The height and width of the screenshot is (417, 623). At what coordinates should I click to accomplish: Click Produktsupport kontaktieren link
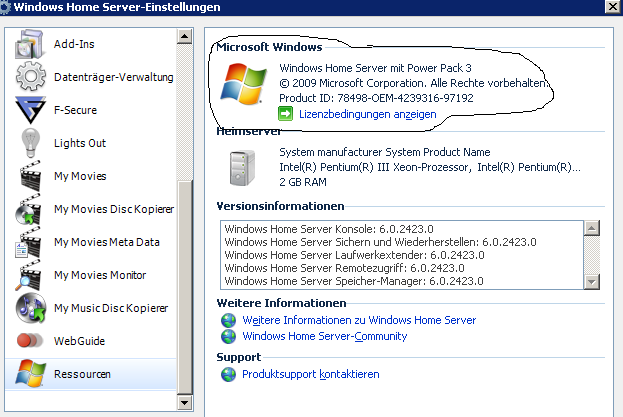point(311,374)
